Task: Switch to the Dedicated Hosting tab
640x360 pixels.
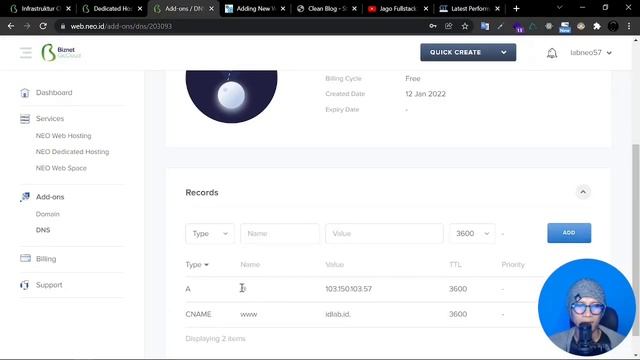Action: (112, 9)
